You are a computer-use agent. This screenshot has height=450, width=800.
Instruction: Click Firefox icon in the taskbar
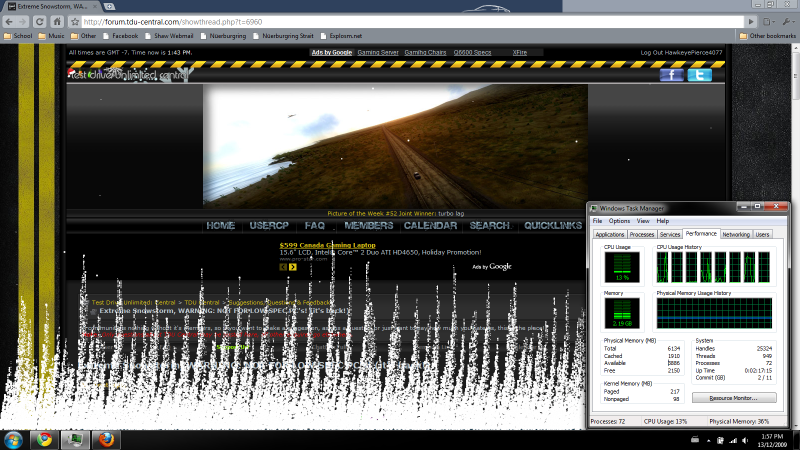point(106,438)
